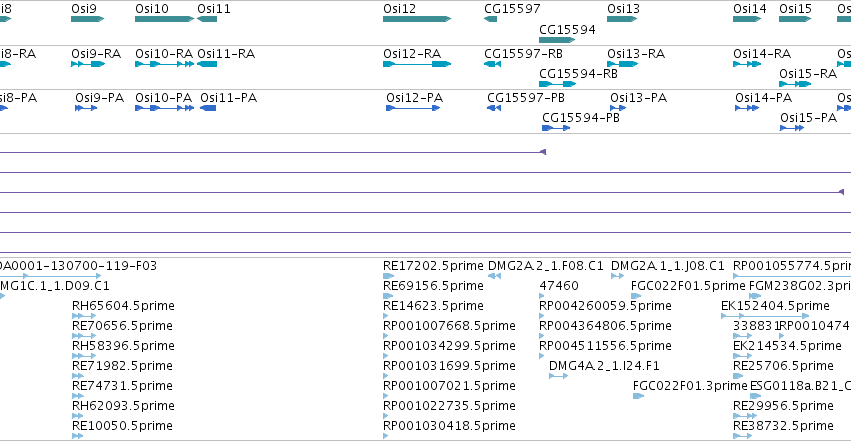The height and width of the screenshot is (441, 851).
Task: Click the FGC022F01.5prime EST label
Action: [688, 286]
